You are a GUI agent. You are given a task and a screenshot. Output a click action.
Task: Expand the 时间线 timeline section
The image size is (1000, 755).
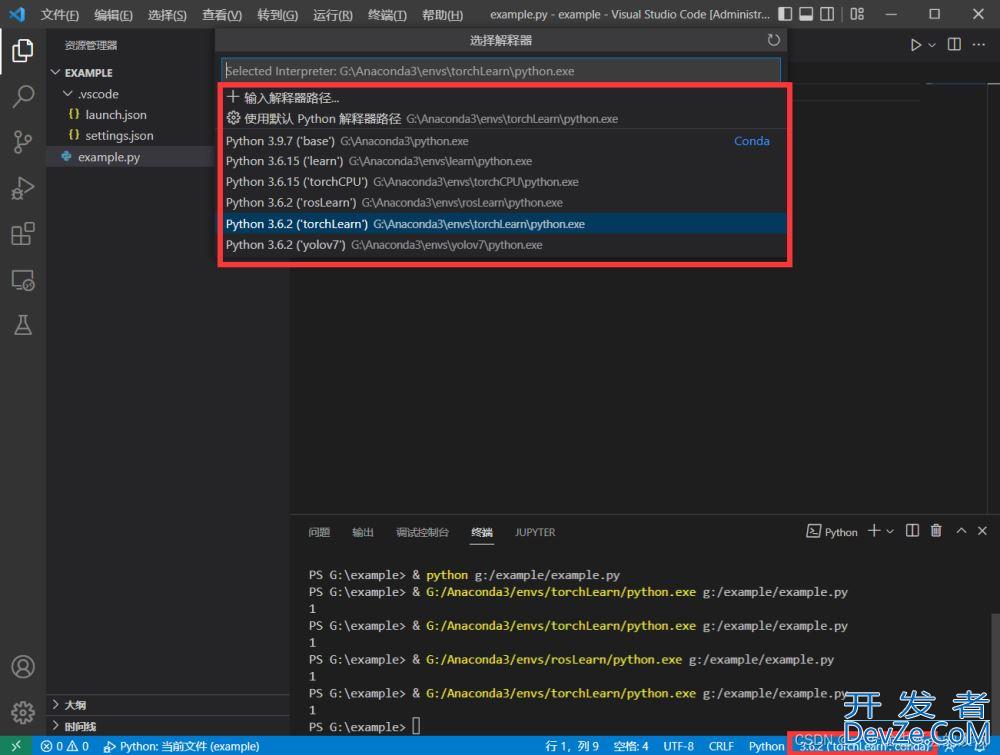[x=168, y=726]
